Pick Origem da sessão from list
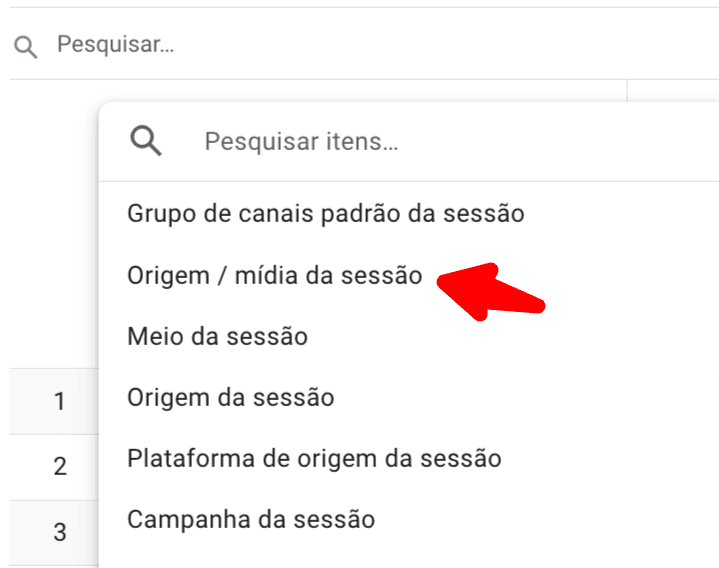 pyautogui.click(x=230, y=398)
